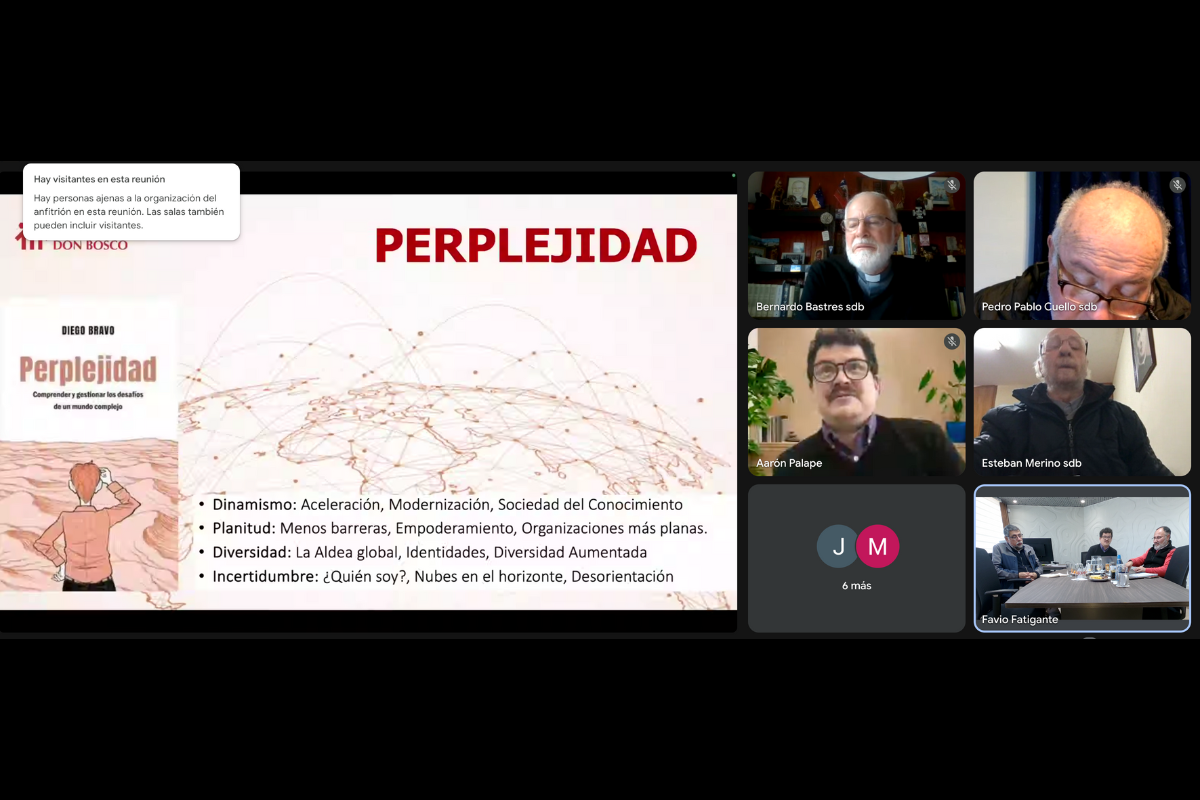
Task: Click the "Bernardo Bastres sdb" name label
Action: click(x=810, y=307)
